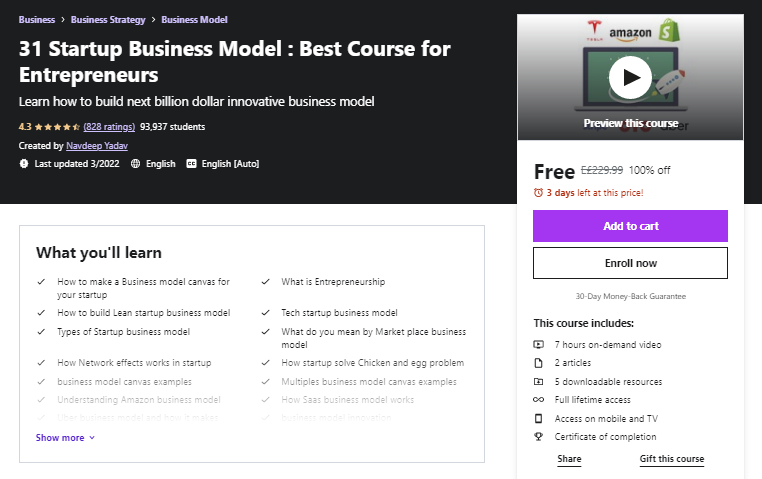Click the mobile access icon
762x479 pixels.
539,418
